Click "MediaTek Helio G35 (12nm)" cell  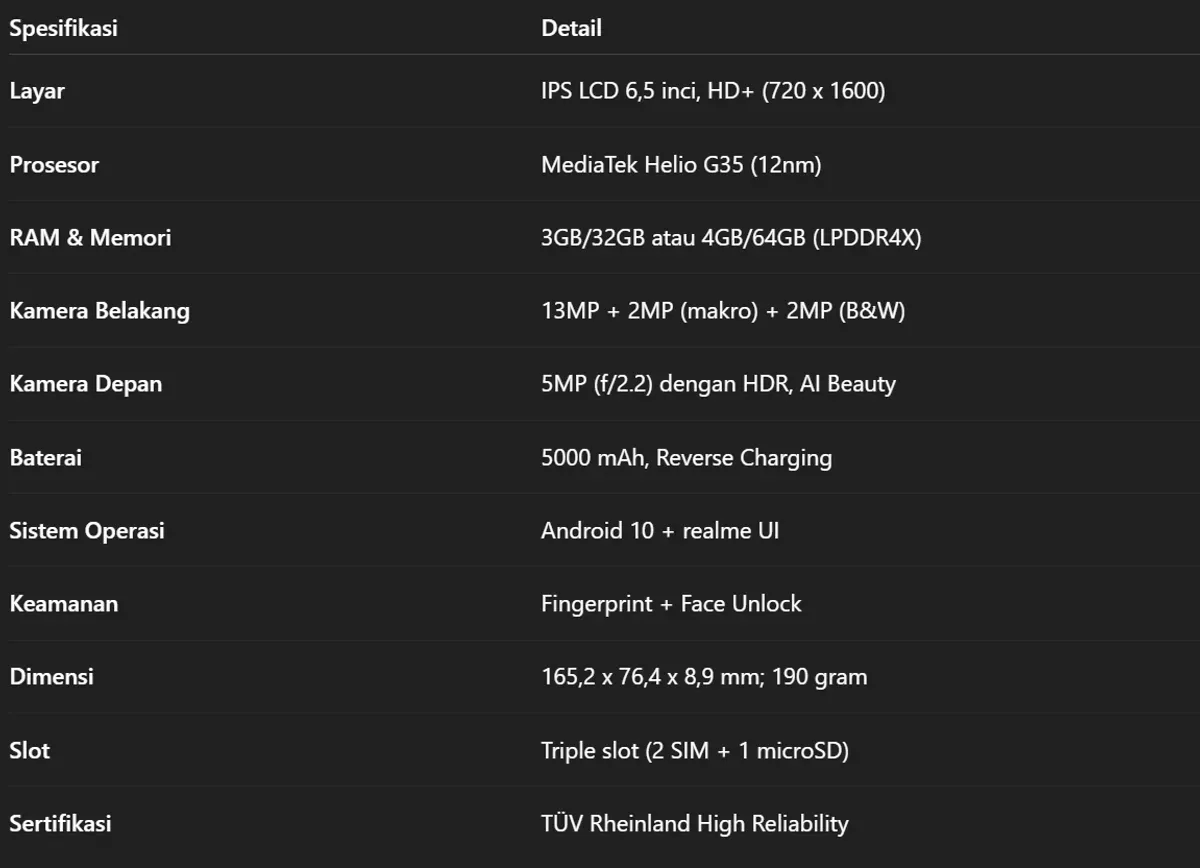click(x=681, y=164)
